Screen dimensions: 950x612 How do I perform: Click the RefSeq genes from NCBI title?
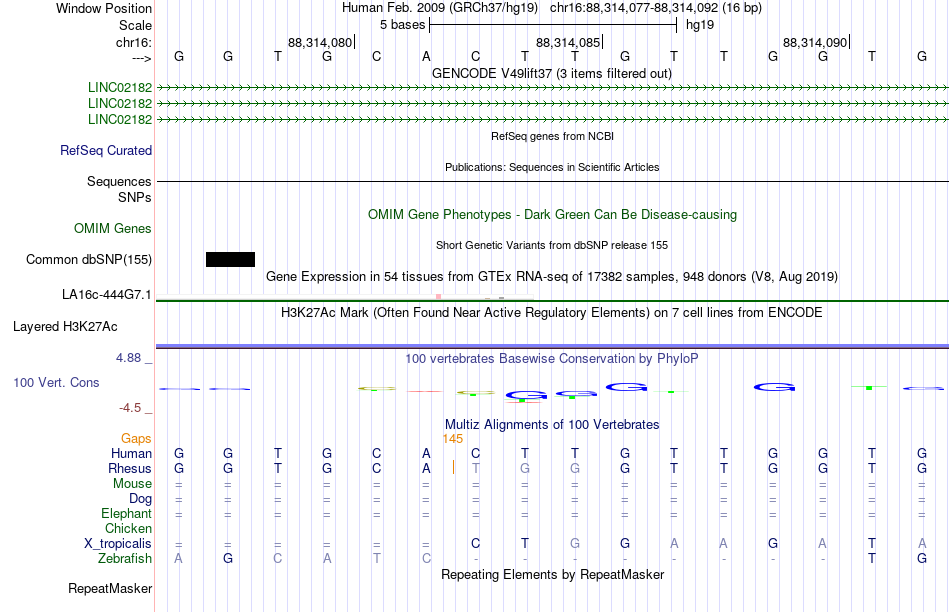[x=552, y=136]
